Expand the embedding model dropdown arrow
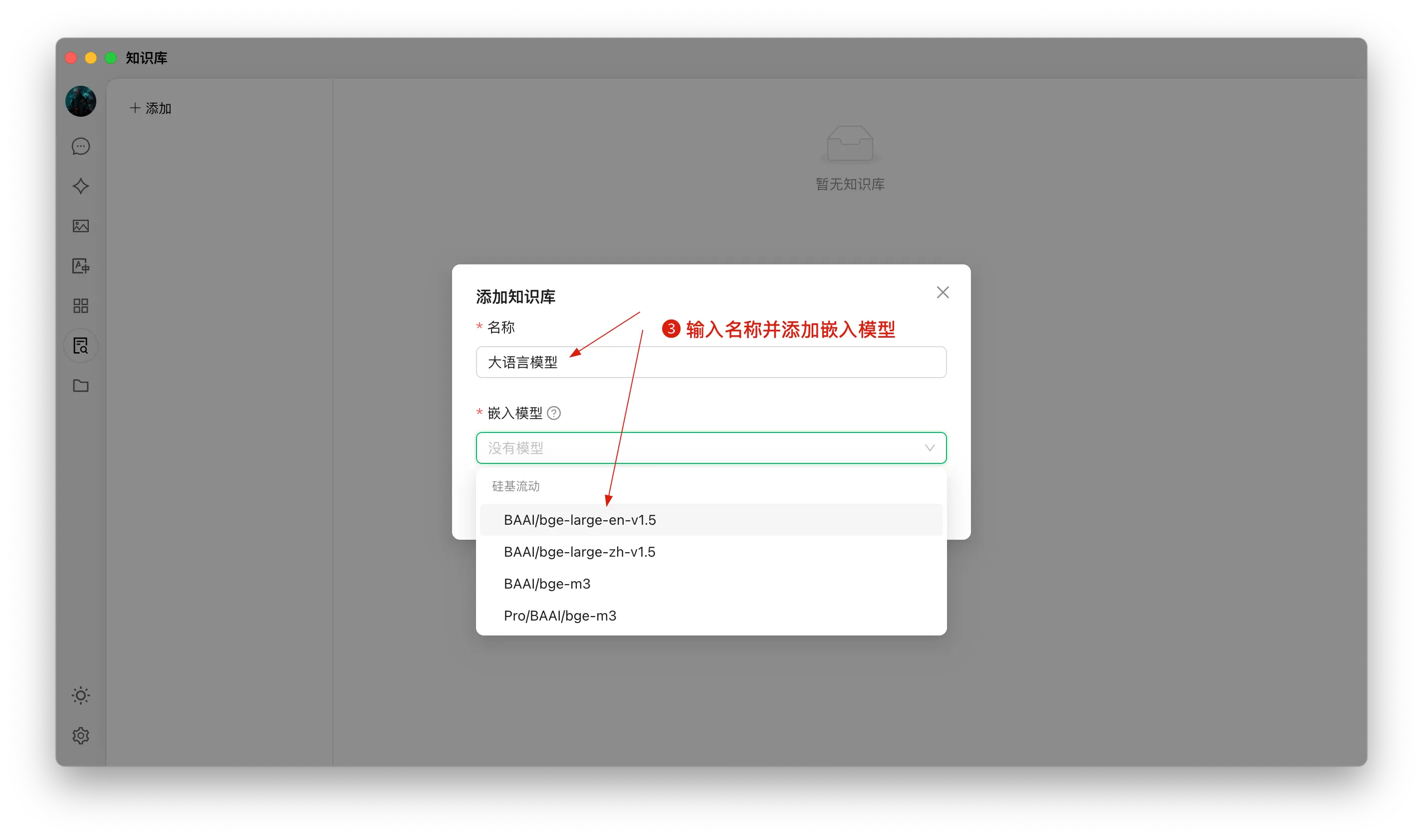Screen dimensions: 1423x840 (930, 448)
